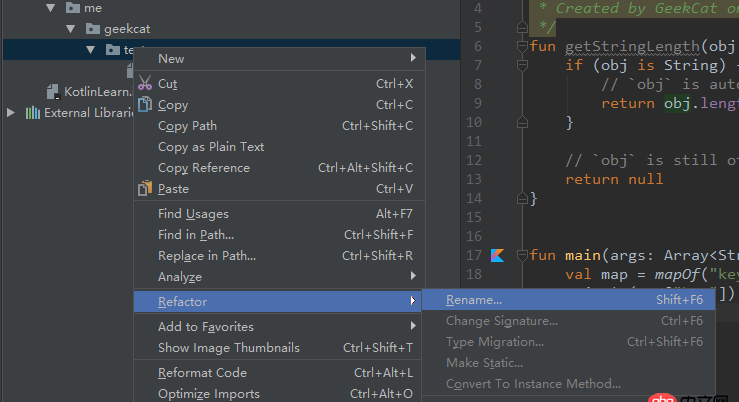Collapse the me folder tree arrow
The height and width of the screenshot is (402, 739).
(50, 8)
